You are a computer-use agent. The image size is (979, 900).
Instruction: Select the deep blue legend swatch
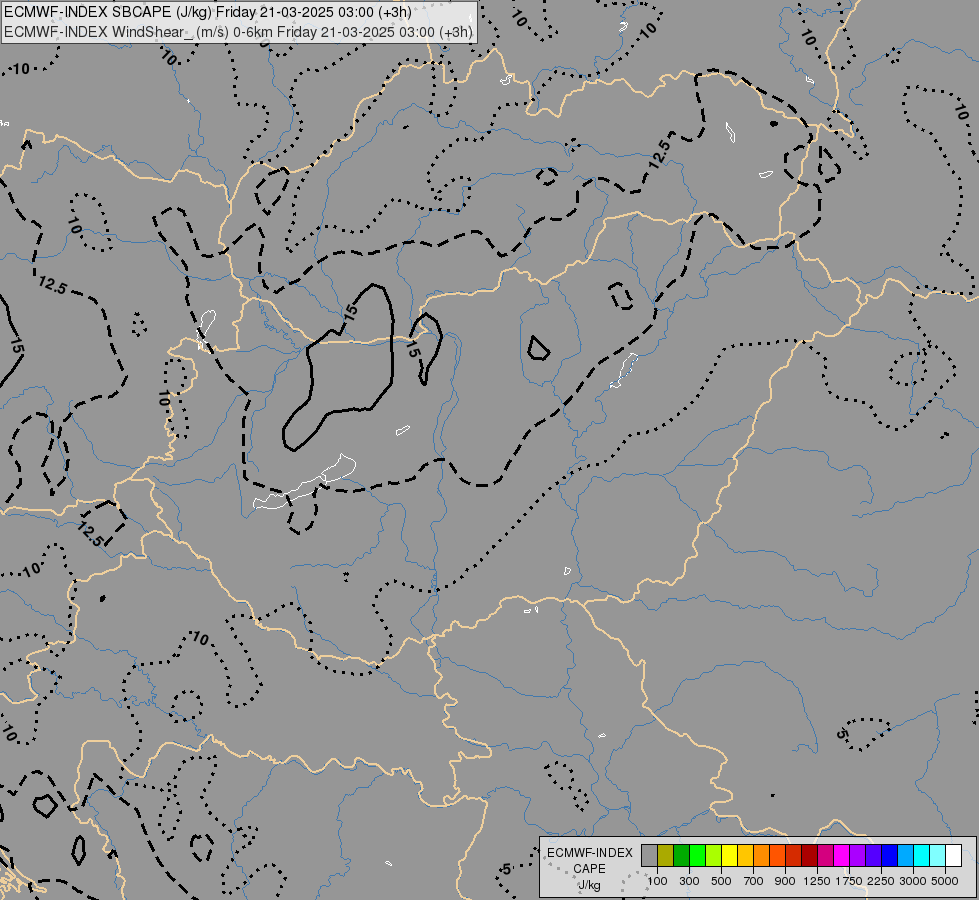(x=890, y=856)
